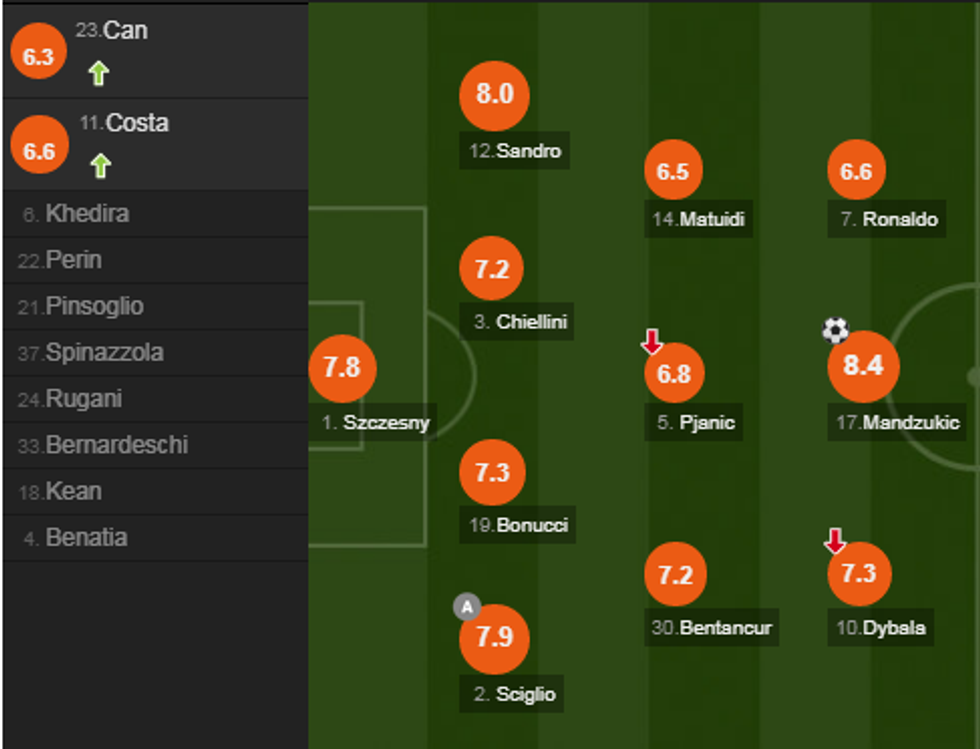This screenshot has height=749, width=980.
Task: Click the Bonucci name label
Action: click(x=519, y=525)
